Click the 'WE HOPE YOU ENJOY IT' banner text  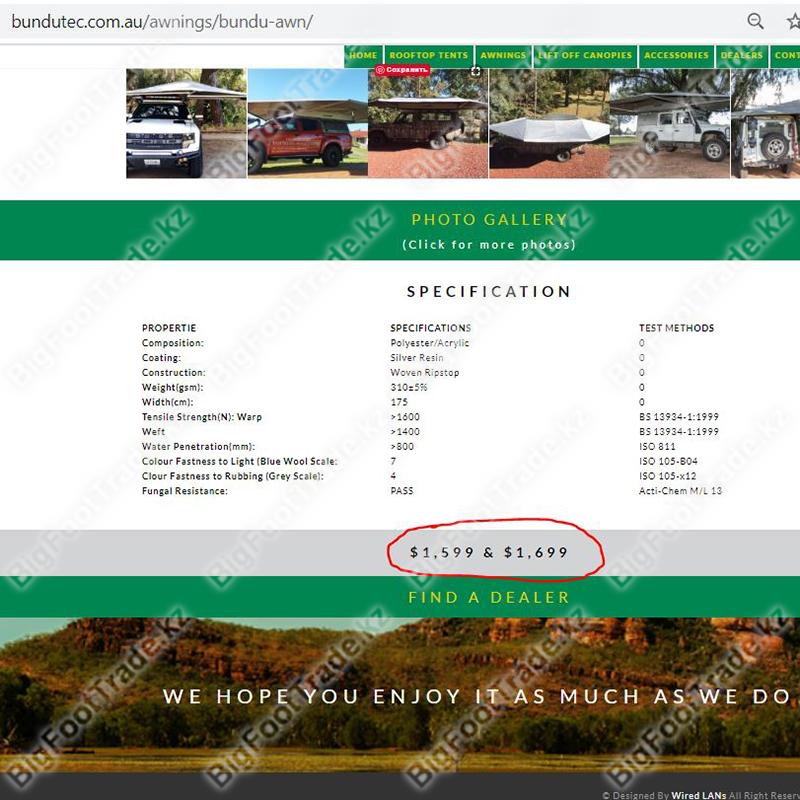tap(477, 696)
